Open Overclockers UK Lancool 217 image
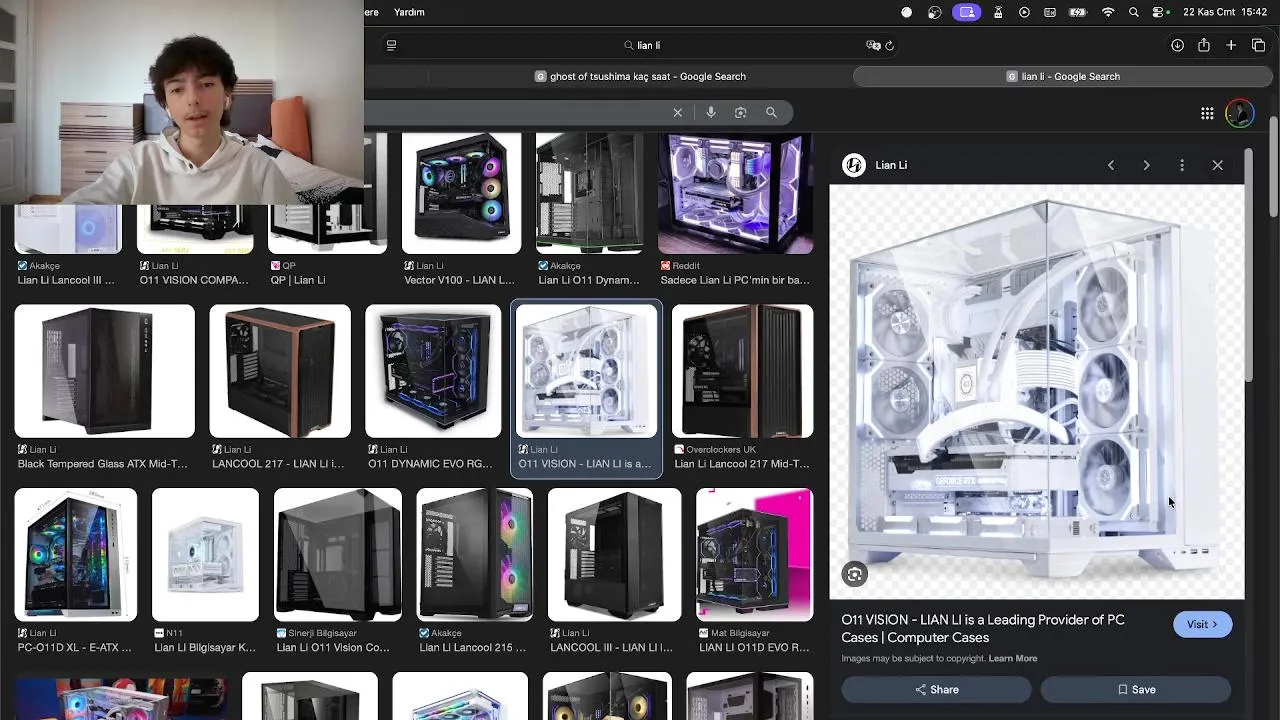Screen dimensions: 1280x720 [743, 372]
